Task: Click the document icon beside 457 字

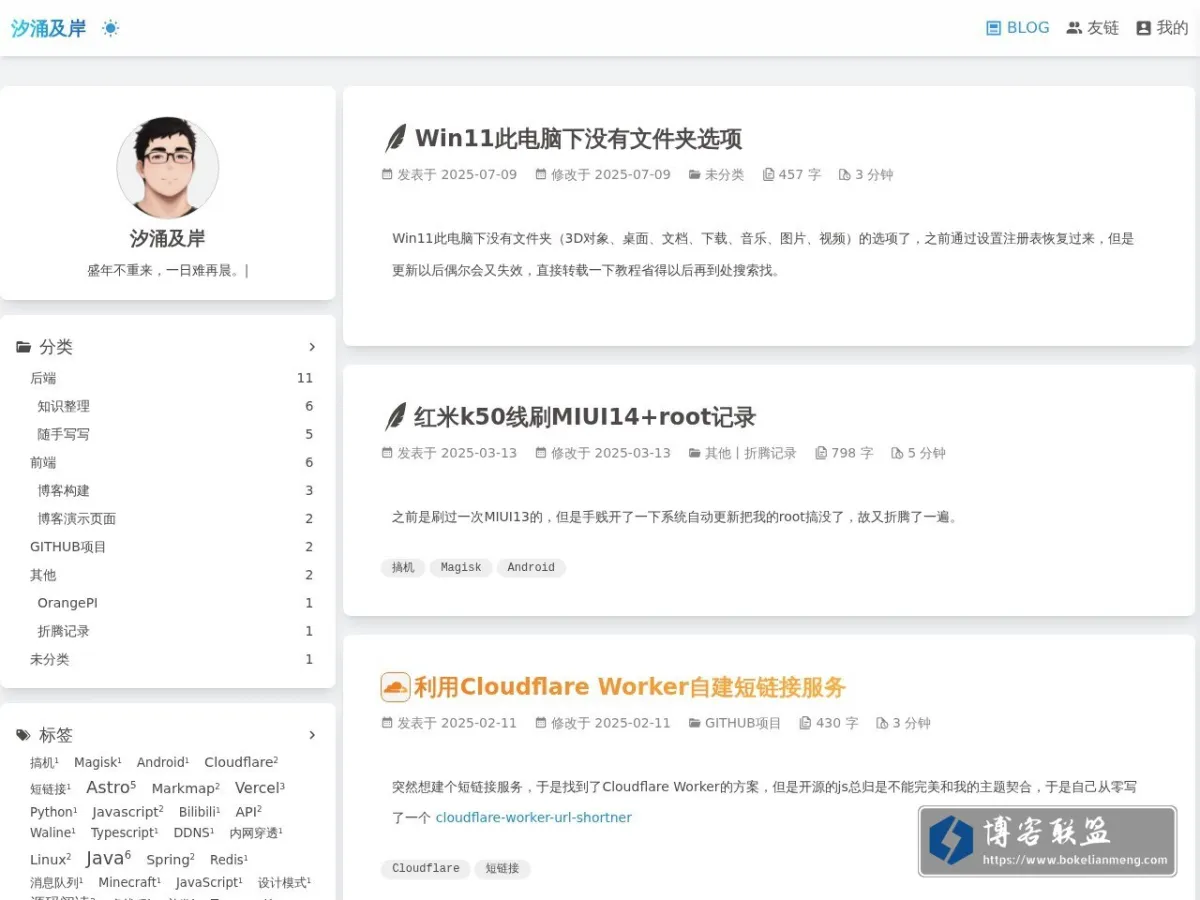Action: click(768, 174)
